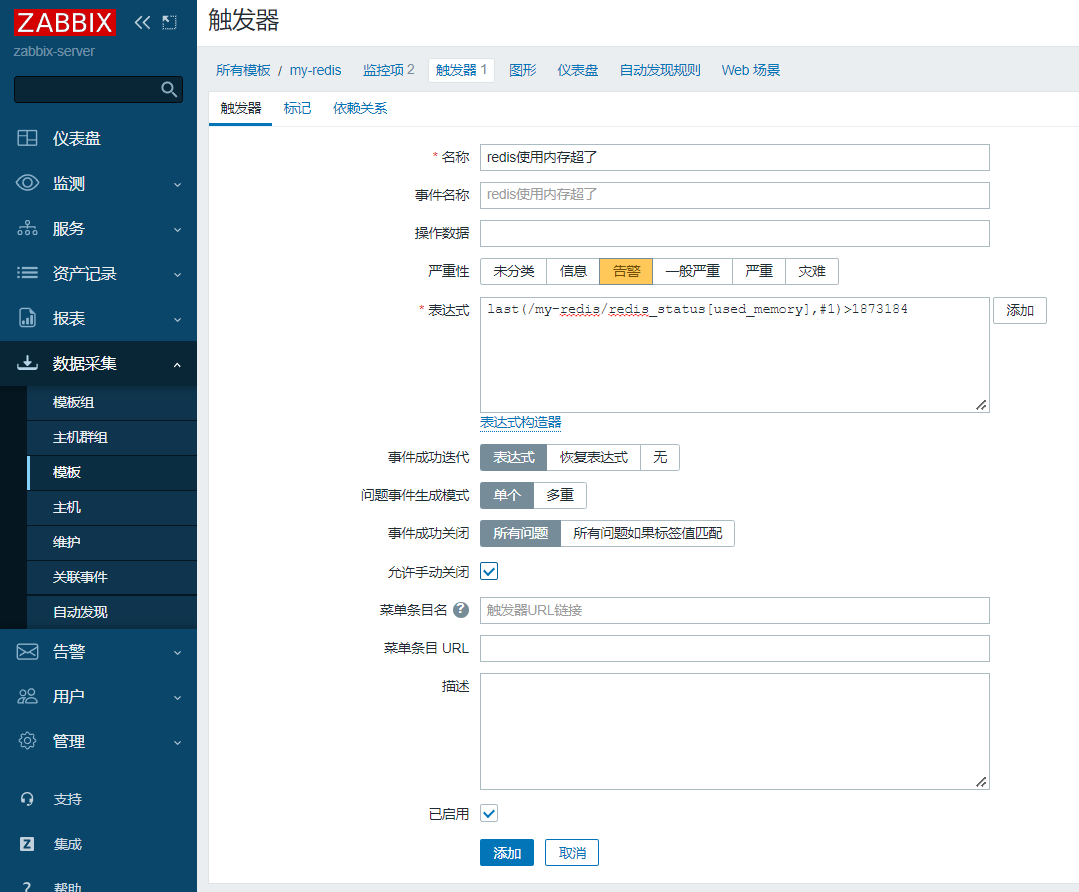Open 自动发现 submenu item

coord(111,612)
